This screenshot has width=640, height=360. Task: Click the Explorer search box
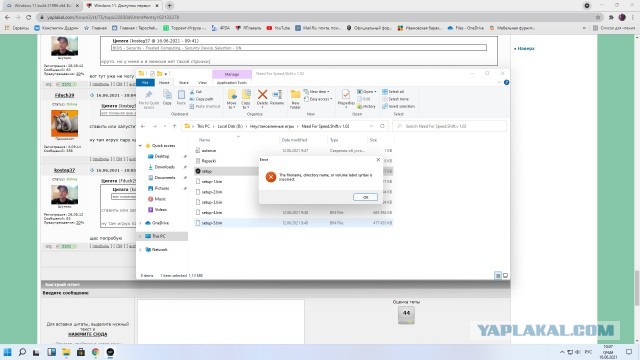[x=449, y=127]
